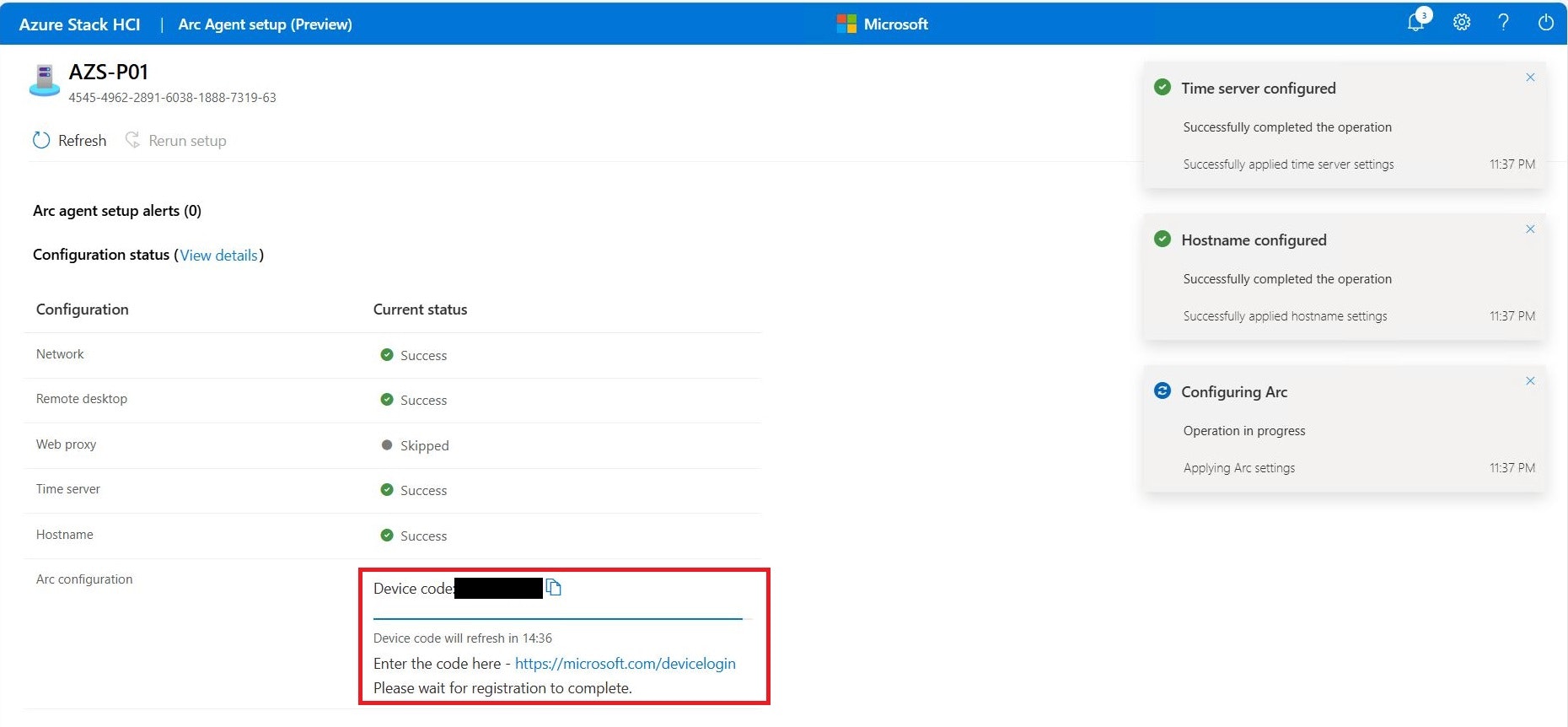Click Success status text in Hostname row
This screenshot has height=727, width=1568.
[x=423, y=536]
